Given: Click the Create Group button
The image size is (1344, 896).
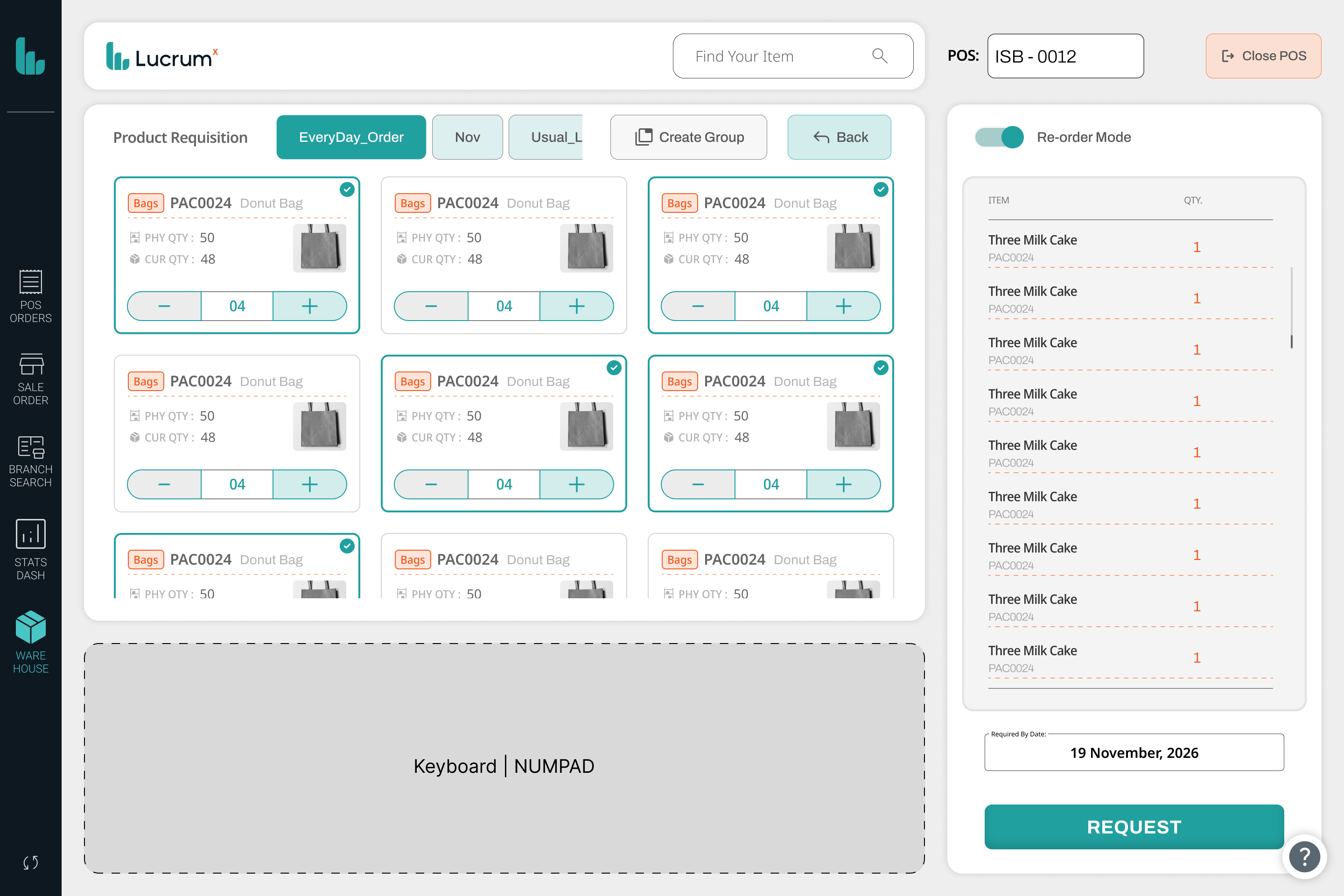Looking at the screenshot, I should [689, 137].
